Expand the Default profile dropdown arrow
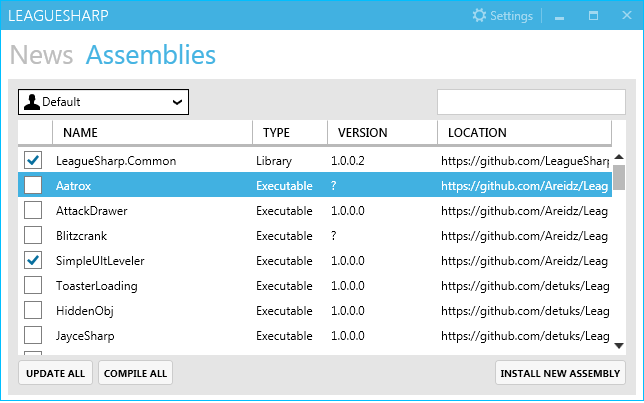This screenshot has height=403, width=644. pyautogui.click(x=177, y=102)
